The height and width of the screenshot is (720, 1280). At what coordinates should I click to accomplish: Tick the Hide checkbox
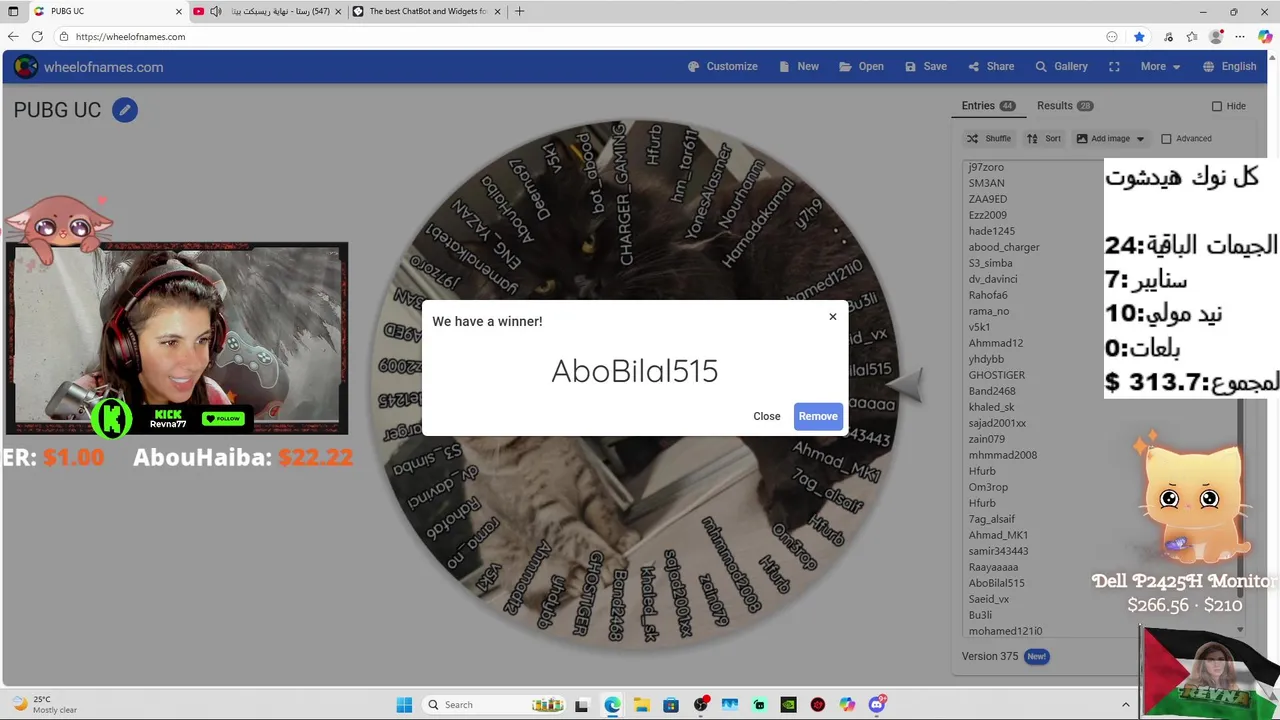click(1217, 106)
